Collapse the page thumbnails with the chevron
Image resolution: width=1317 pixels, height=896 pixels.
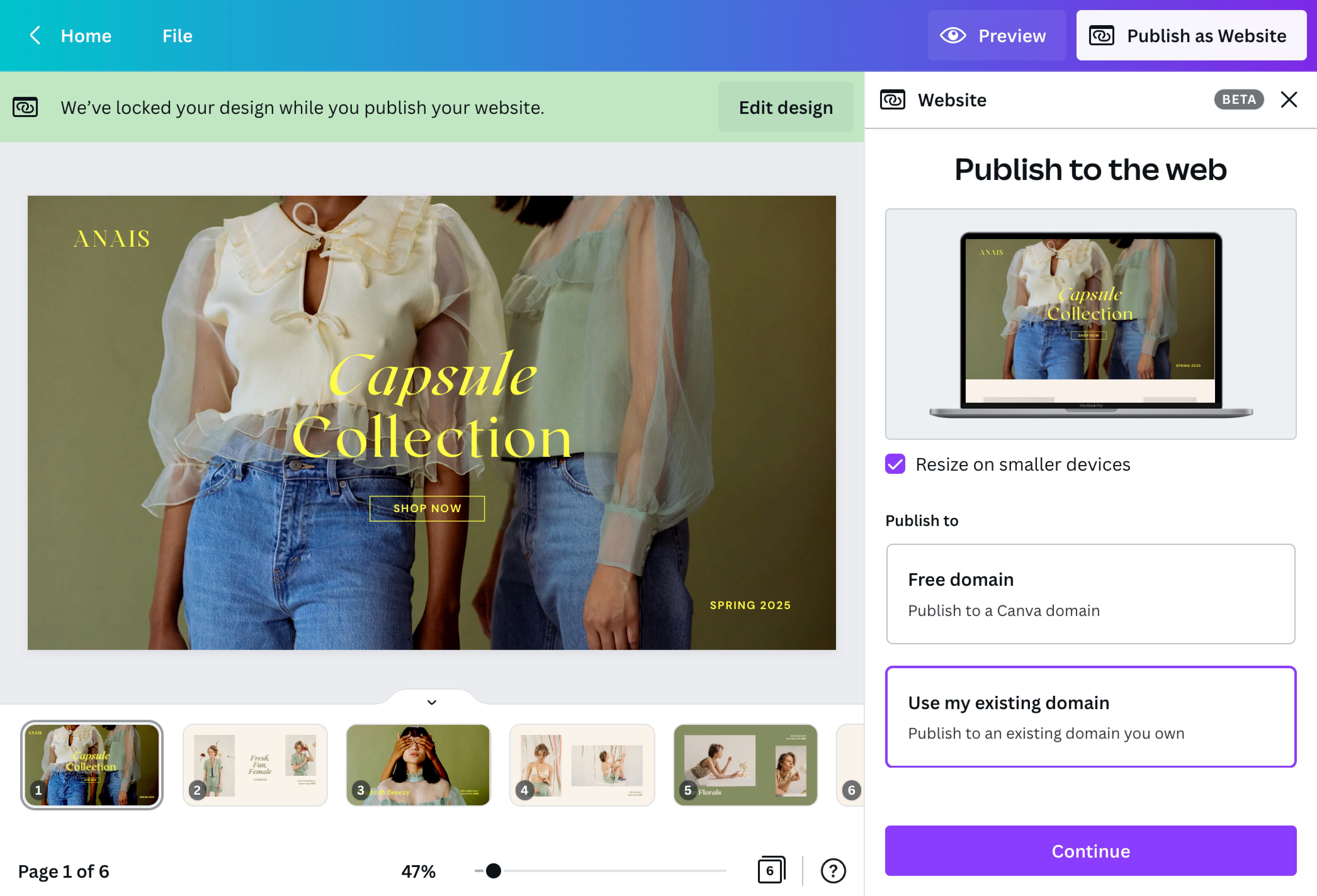click(x=431, y=702)
